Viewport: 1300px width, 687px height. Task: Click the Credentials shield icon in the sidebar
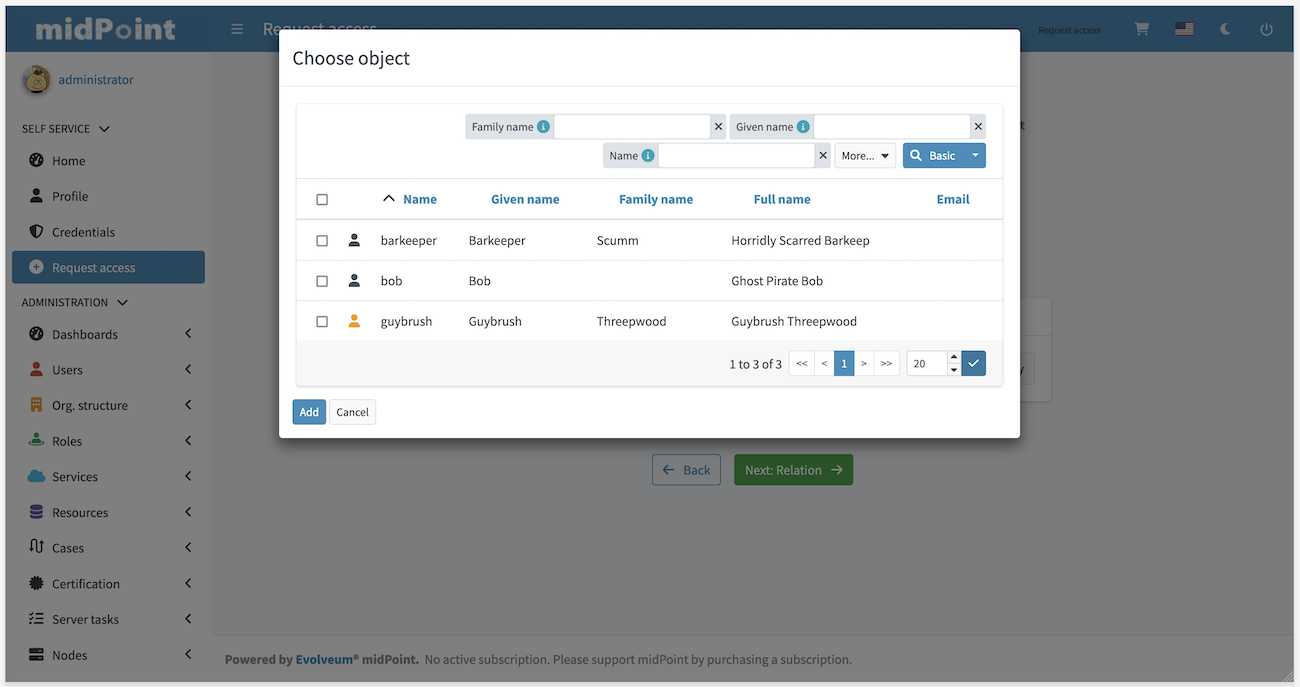point(37,231)
